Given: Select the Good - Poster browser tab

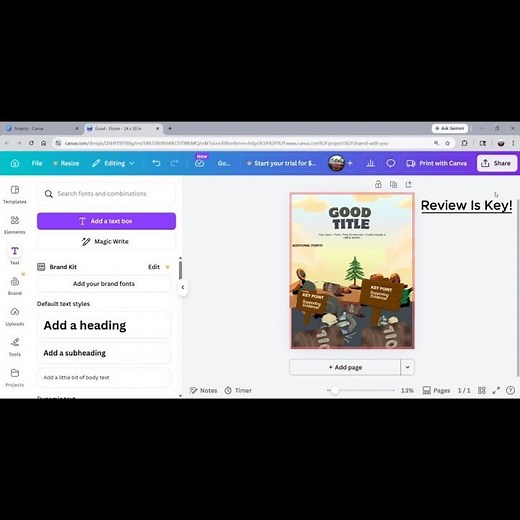Looking at the screenshot, I should click(x=123, y=128).
